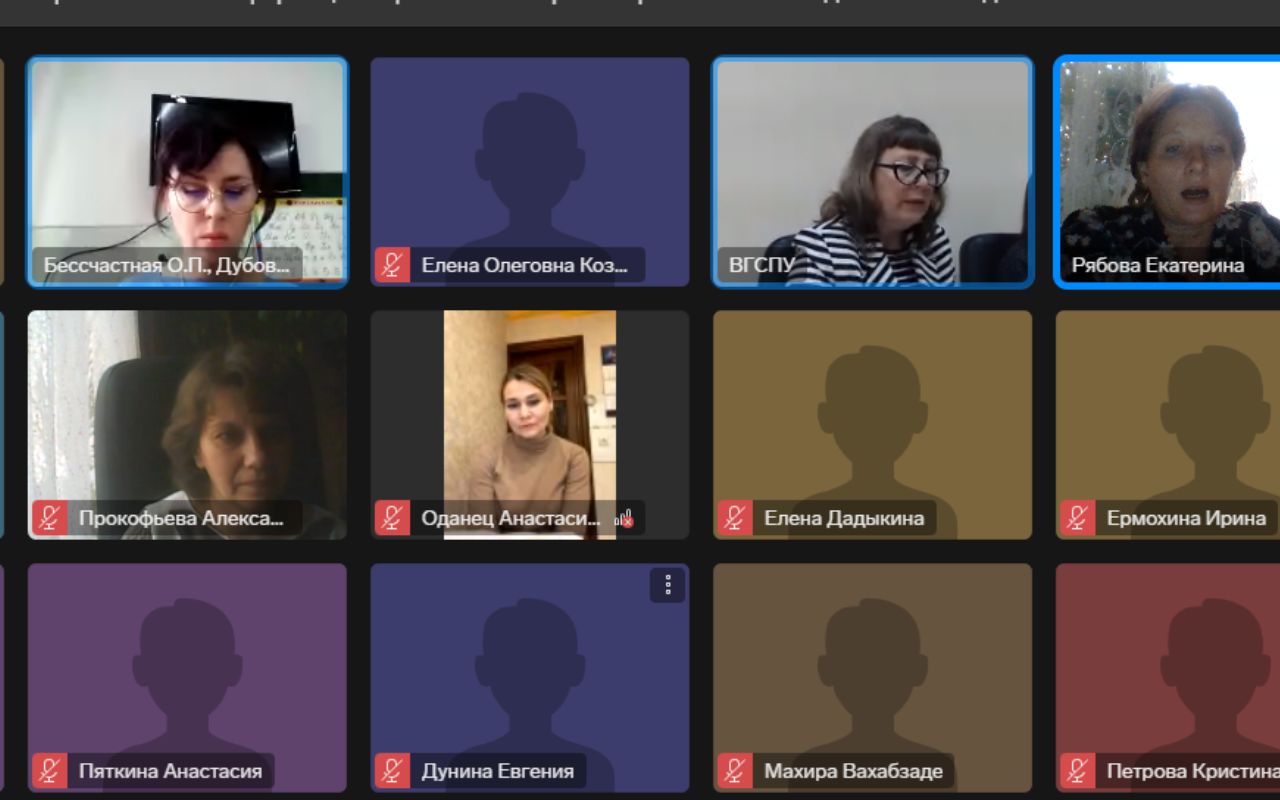Click muted mic icon for Дунина Евгения
Screen dimensions: 1280x800
392,771
